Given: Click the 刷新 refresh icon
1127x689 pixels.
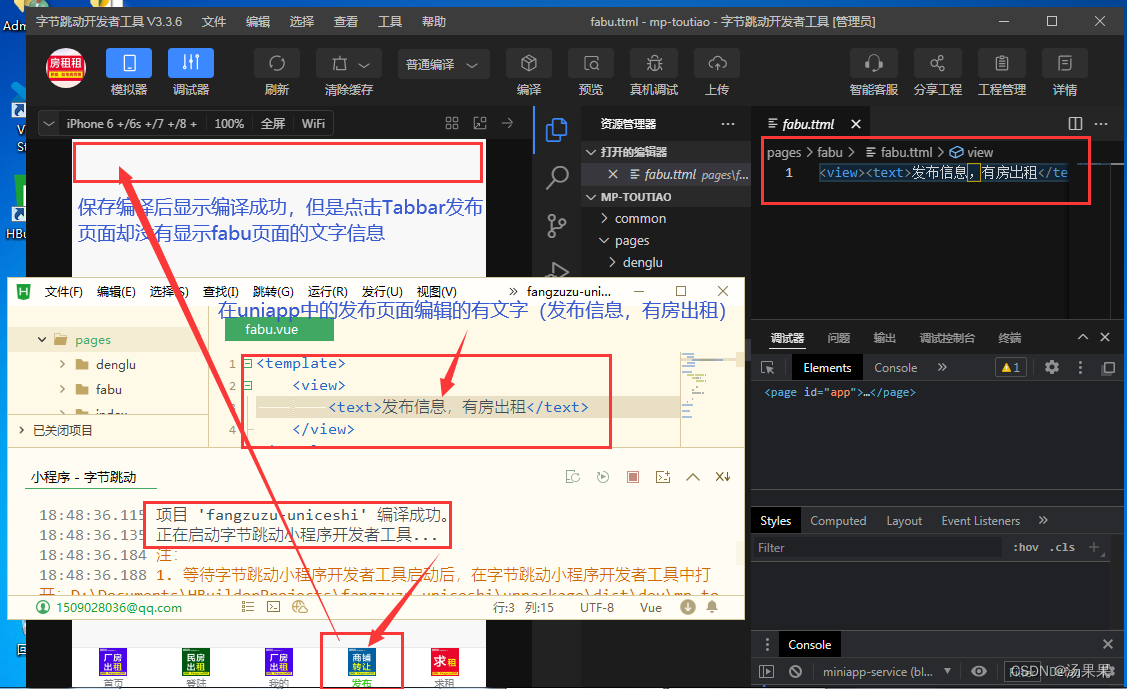Looking at the screenshot, I should pos(277,63).
